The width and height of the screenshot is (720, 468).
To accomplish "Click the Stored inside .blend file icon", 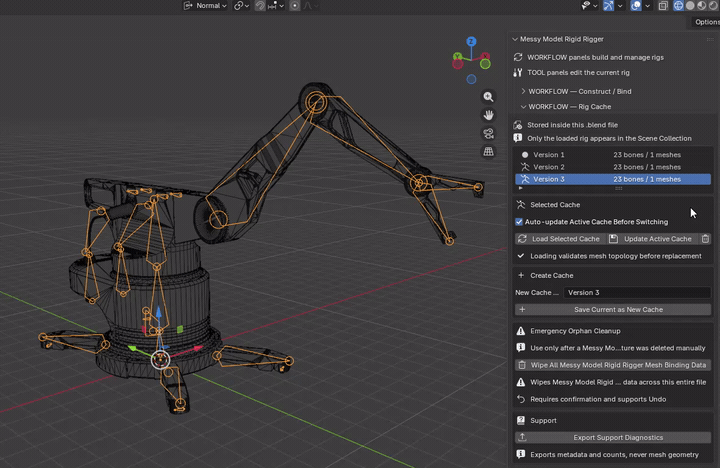I will [518, 125].
